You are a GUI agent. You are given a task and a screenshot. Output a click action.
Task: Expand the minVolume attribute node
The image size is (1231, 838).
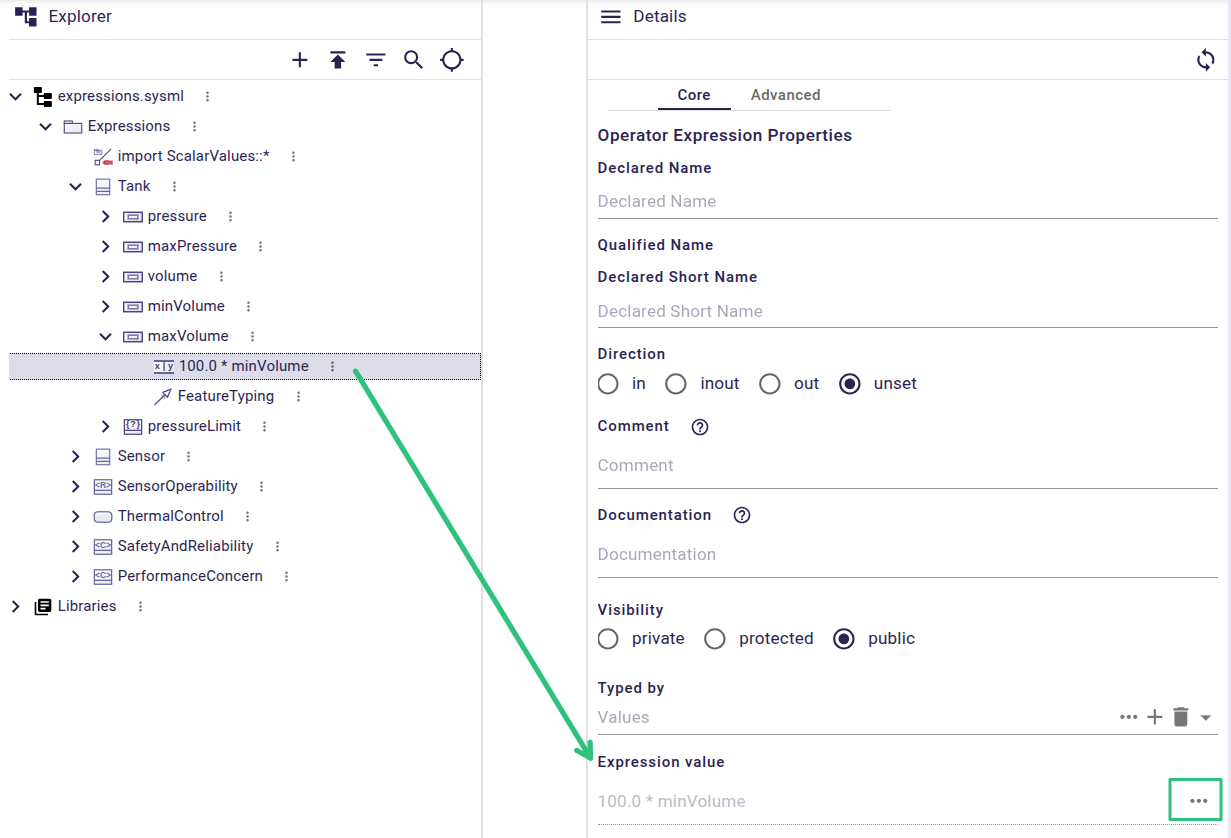tap(105, 306)
